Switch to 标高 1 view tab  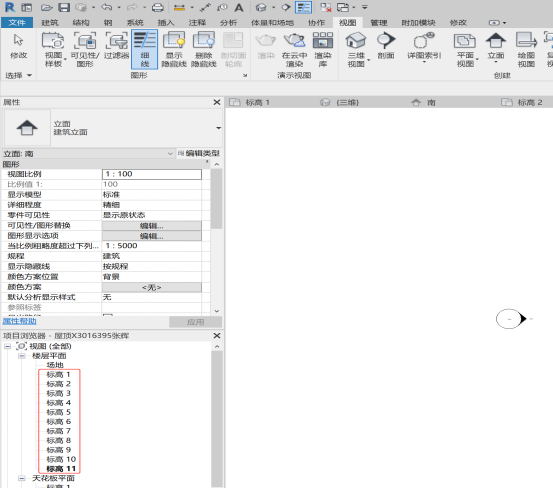[257, 102]
